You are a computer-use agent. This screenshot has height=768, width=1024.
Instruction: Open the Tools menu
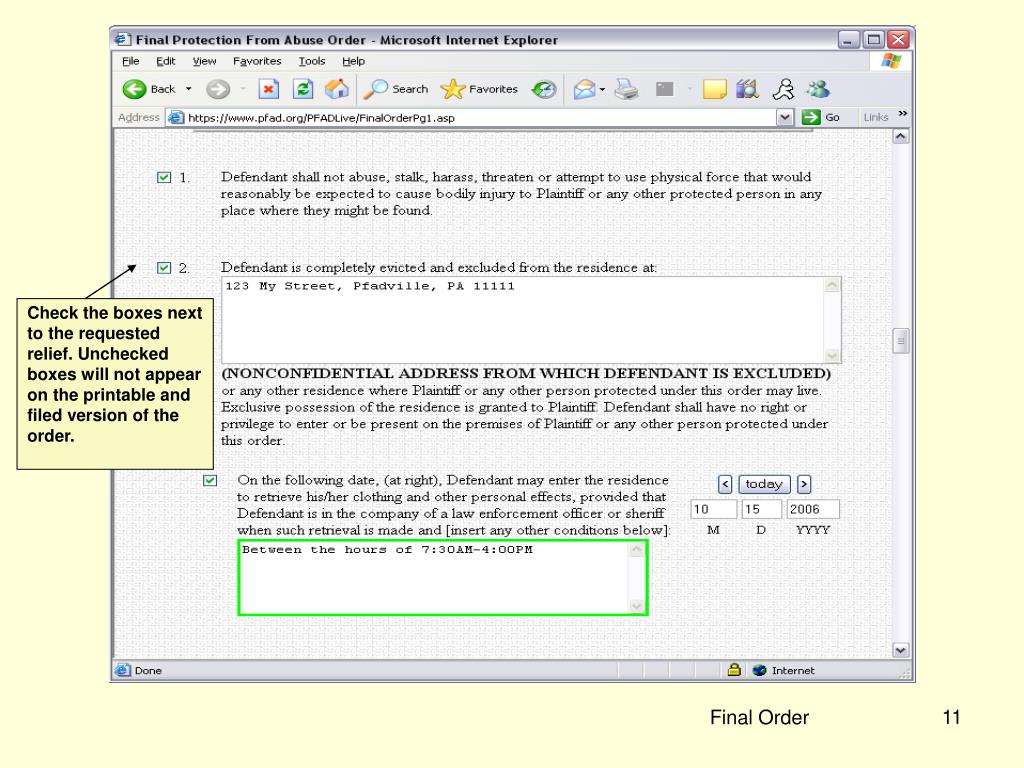tap(312, 61)
